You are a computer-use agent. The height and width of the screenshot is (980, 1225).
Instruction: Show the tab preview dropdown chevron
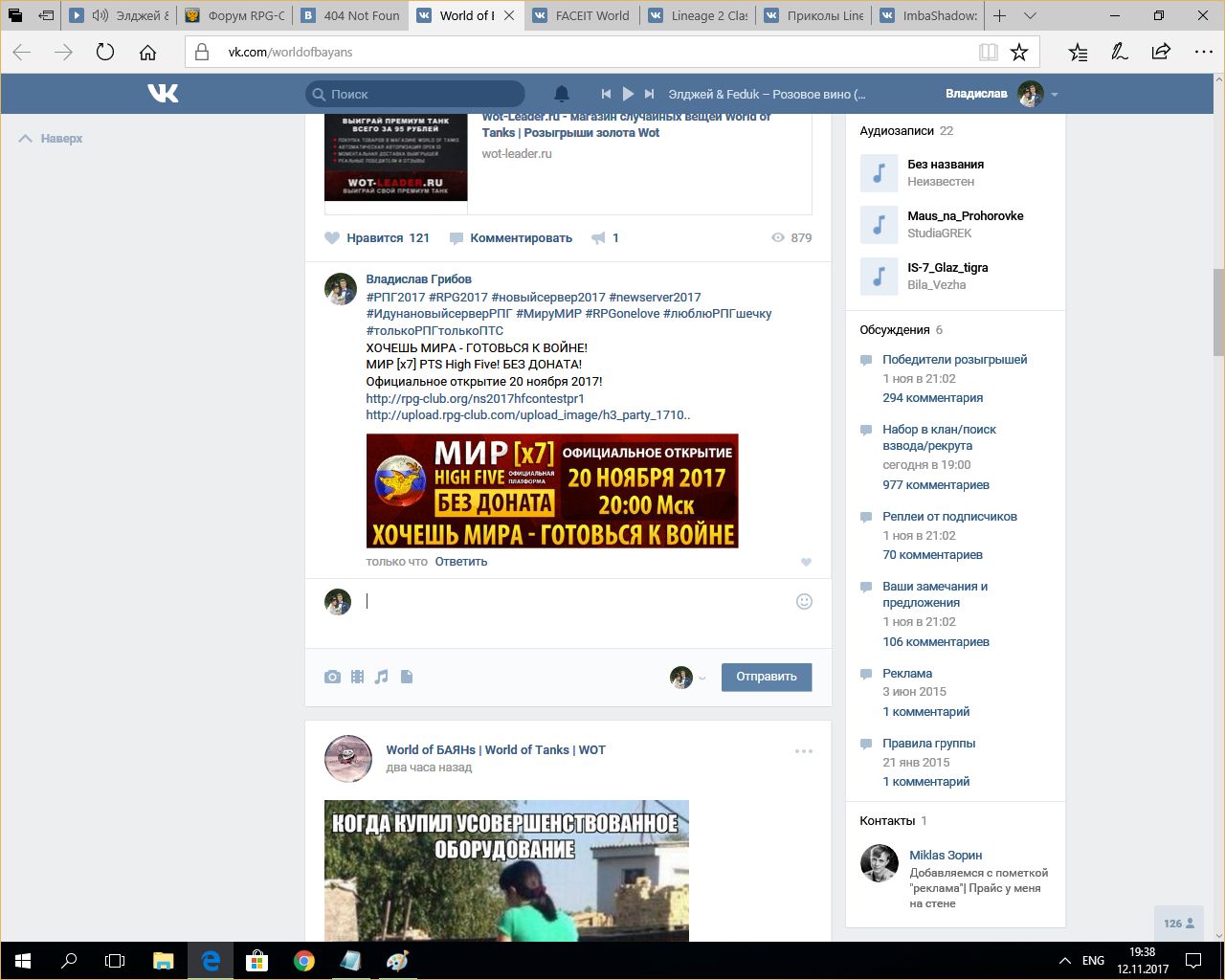point(1030,15)
